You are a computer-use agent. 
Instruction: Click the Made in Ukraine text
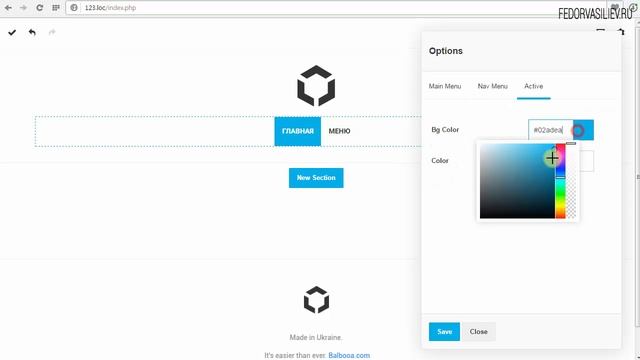pos(316,338)
